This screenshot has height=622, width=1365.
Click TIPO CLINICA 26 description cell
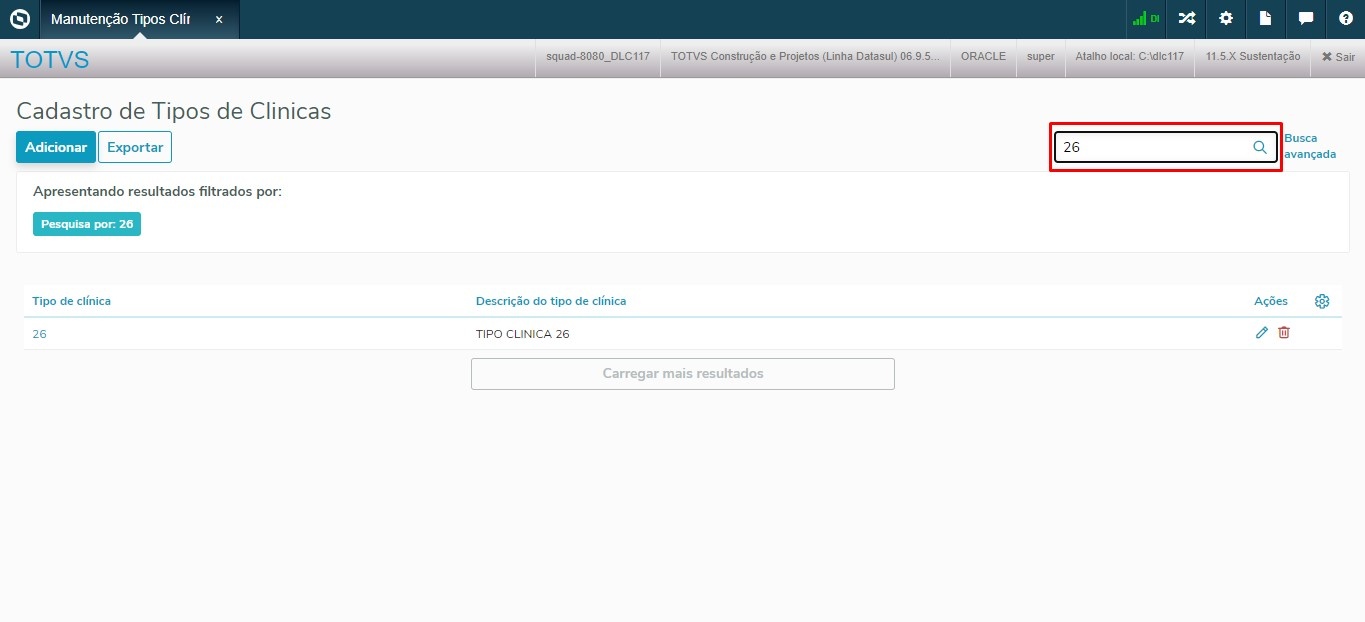pyautogui.click(x=523, y=334)
